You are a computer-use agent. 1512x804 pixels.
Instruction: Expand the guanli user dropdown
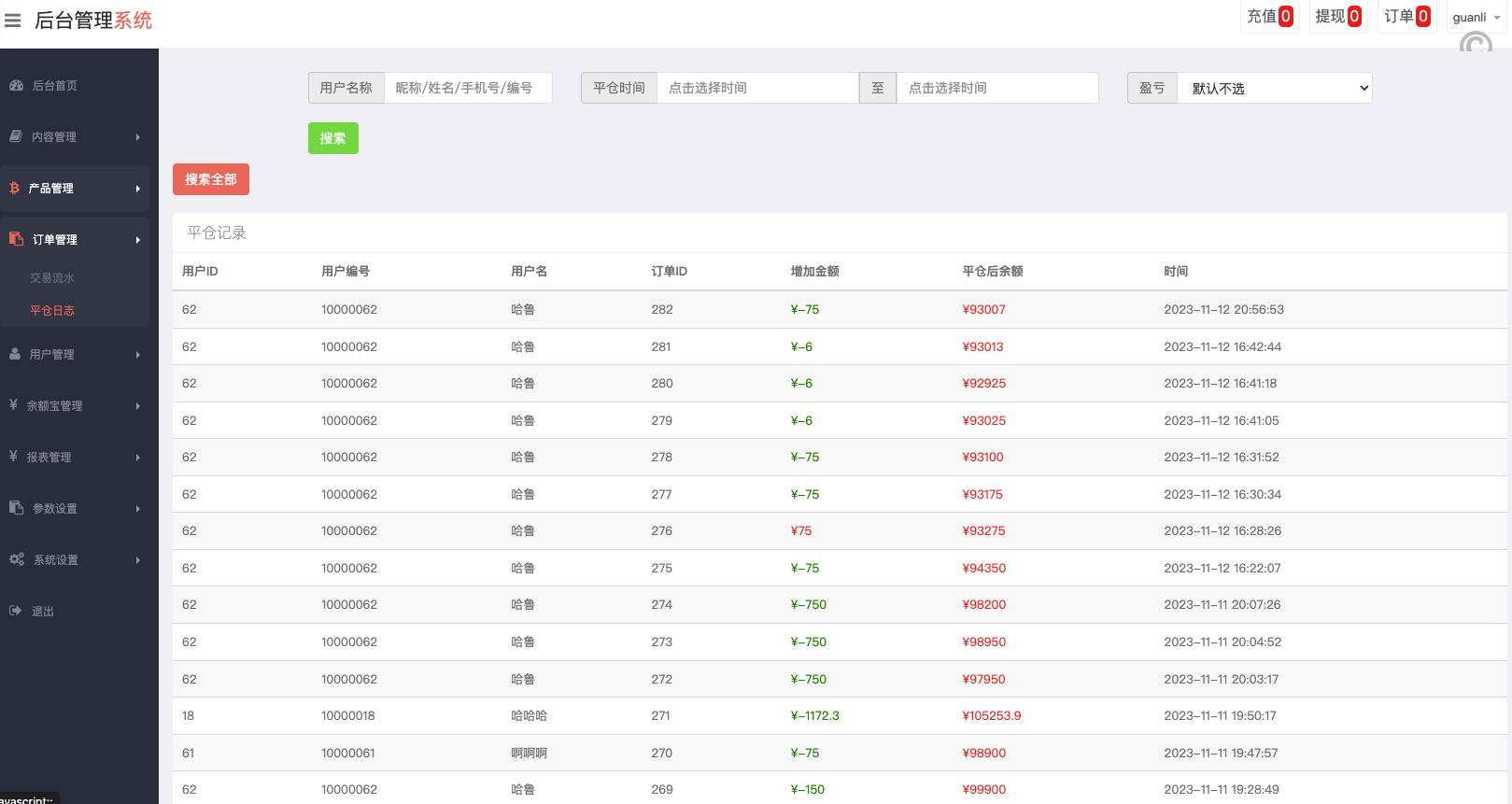pyautogui.click(x=1476, y=18)
